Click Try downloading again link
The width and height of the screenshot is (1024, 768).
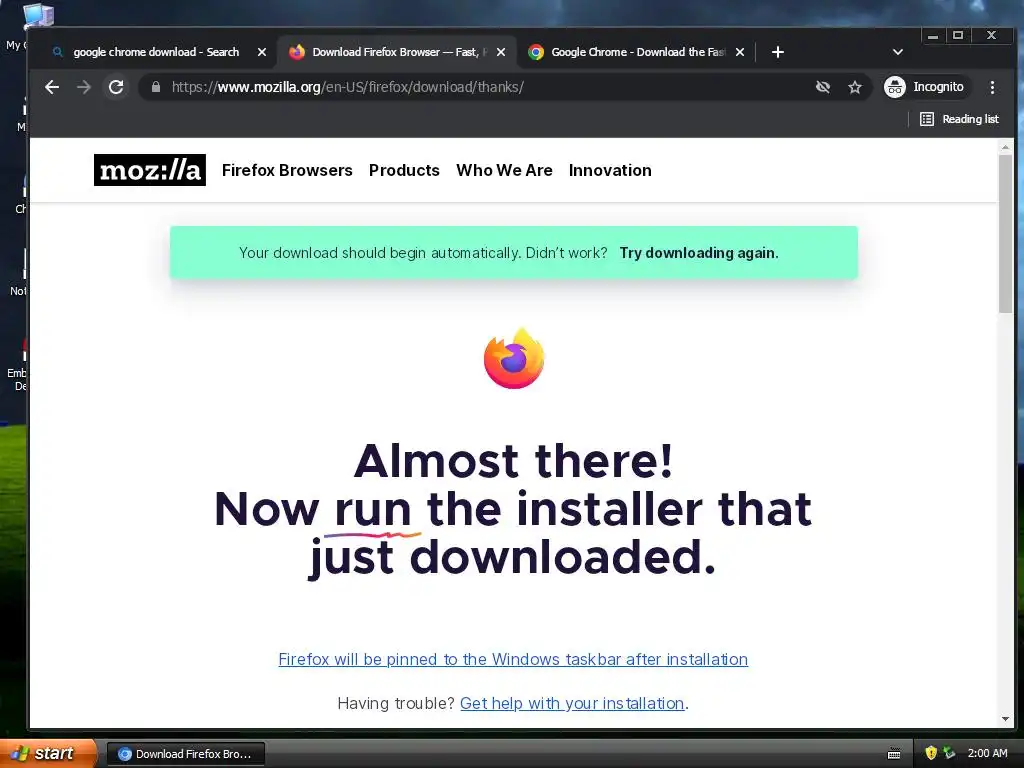[x=699, y=253]
